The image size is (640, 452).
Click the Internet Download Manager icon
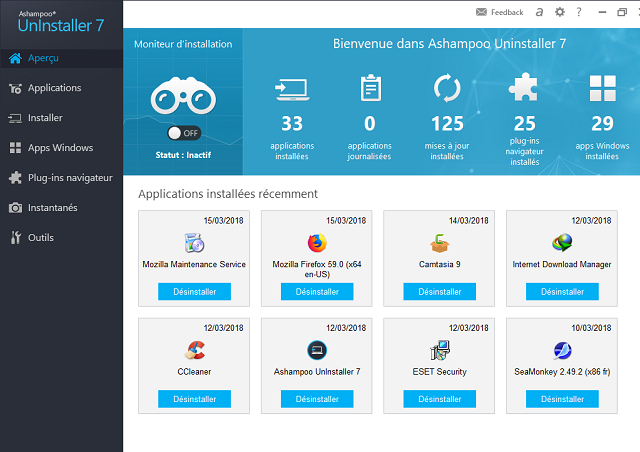click(562, 243)
